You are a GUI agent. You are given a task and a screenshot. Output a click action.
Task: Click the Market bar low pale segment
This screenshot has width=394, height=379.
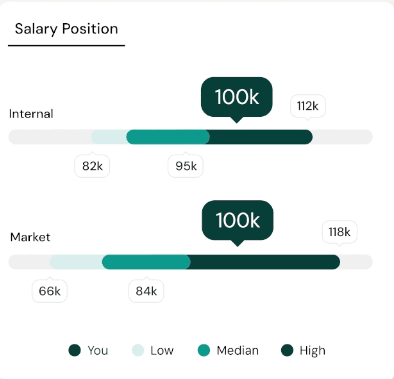coord(76,262)
